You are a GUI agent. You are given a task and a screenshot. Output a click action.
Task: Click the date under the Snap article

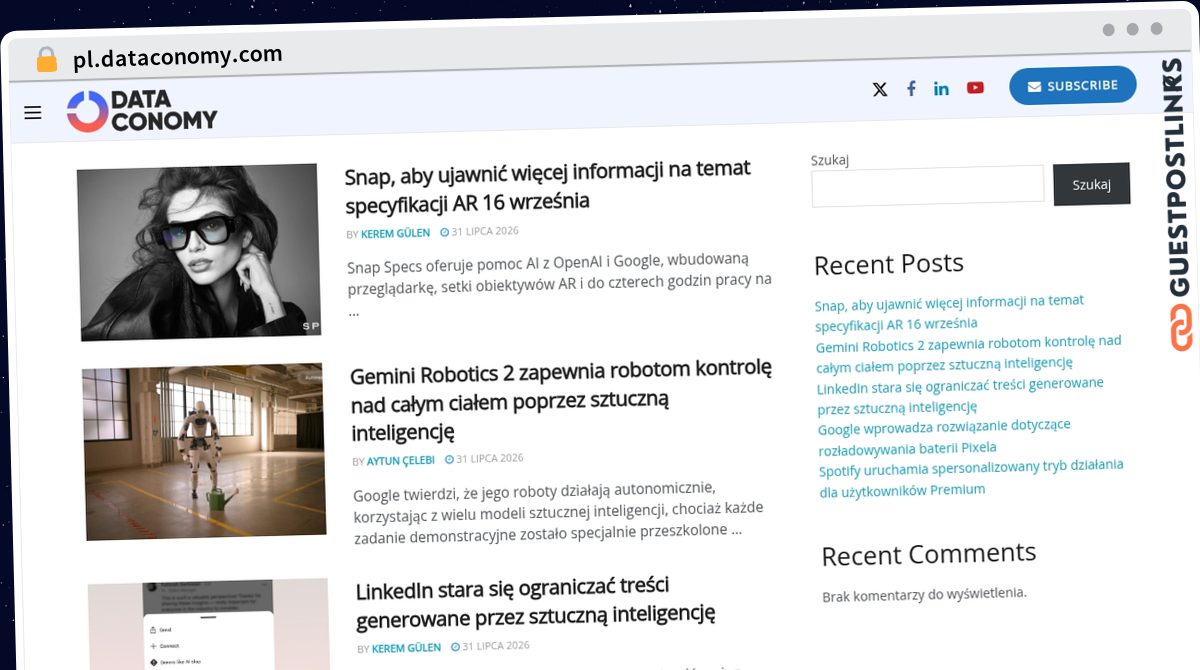pyautogui.click(x=479, y=232)
